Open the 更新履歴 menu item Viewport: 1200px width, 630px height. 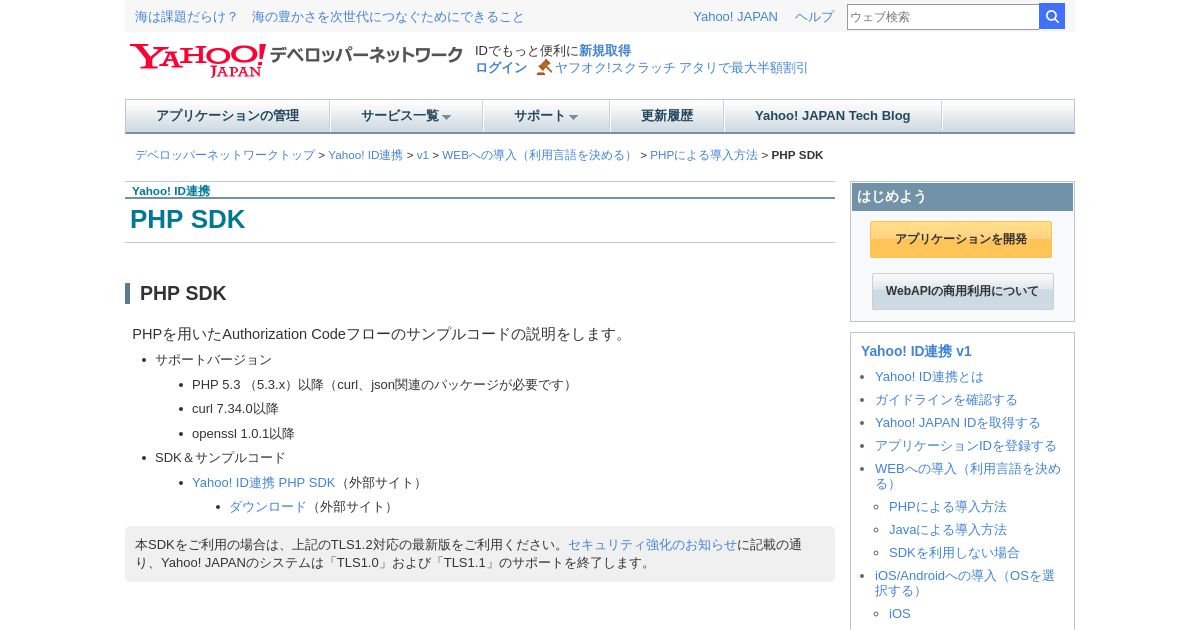pos(667,116)
